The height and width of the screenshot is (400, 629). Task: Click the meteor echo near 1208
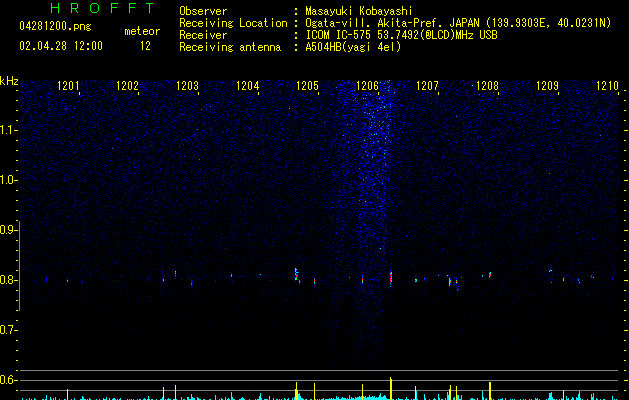pos(490,275)
